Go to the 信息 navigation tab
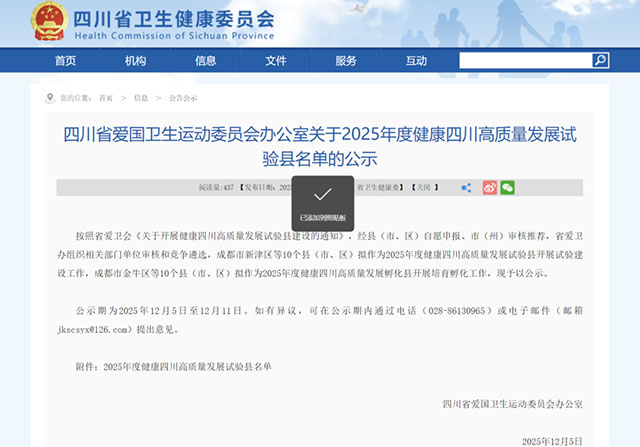This screenshot has height=447, width=640. (205, 61)
